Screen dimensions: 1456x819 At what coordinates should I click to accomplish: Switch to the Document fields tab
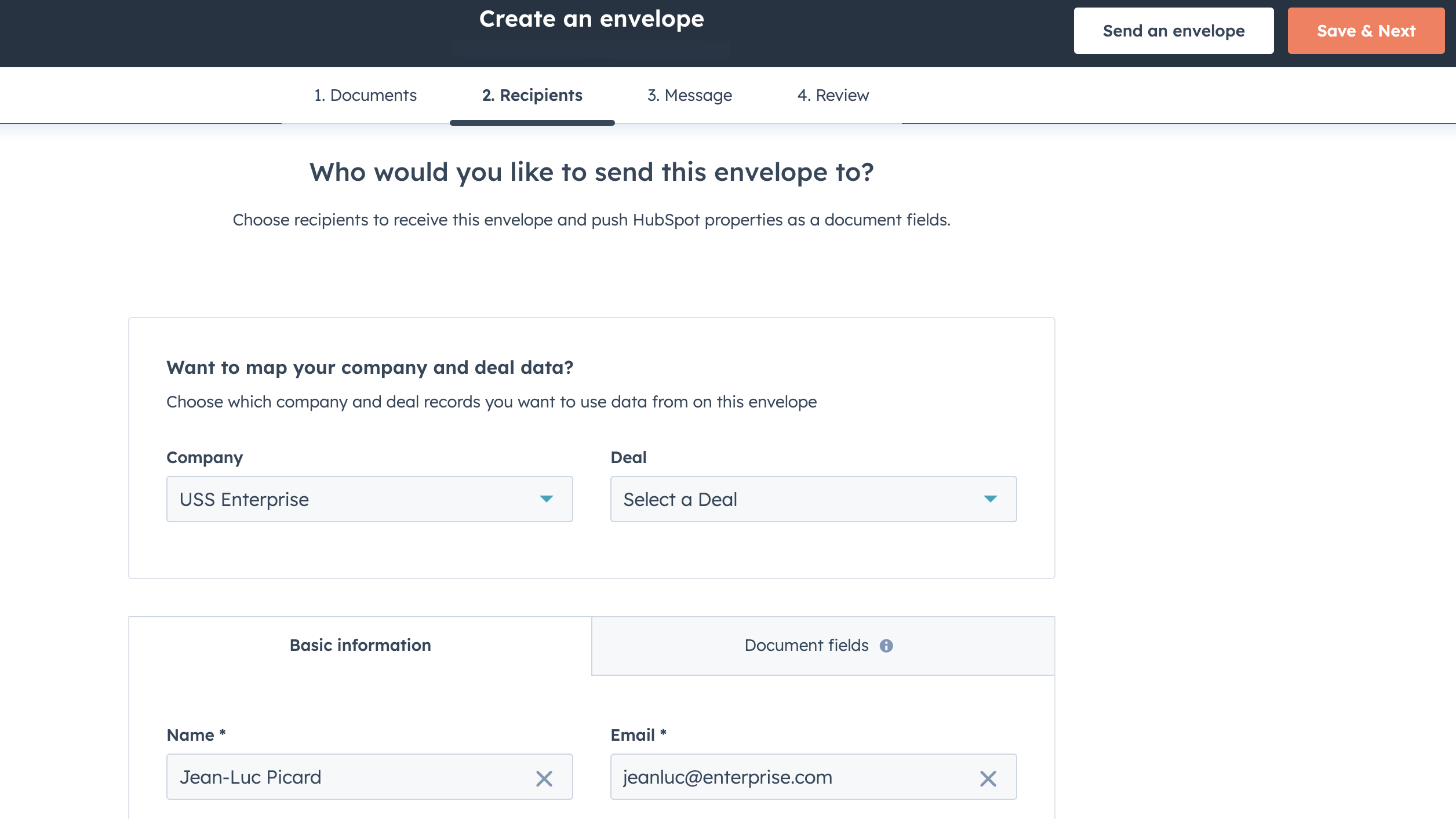tap(807, 645)
